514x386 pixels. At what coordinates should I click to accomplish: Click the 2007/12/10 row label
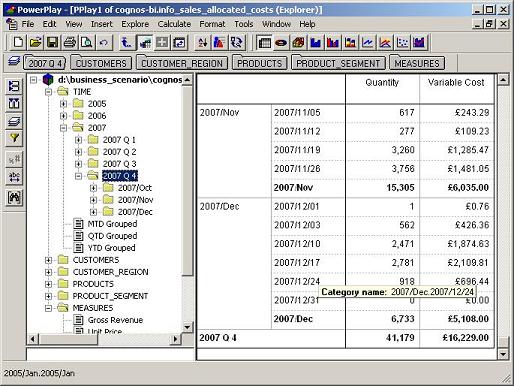pos(297,244)
